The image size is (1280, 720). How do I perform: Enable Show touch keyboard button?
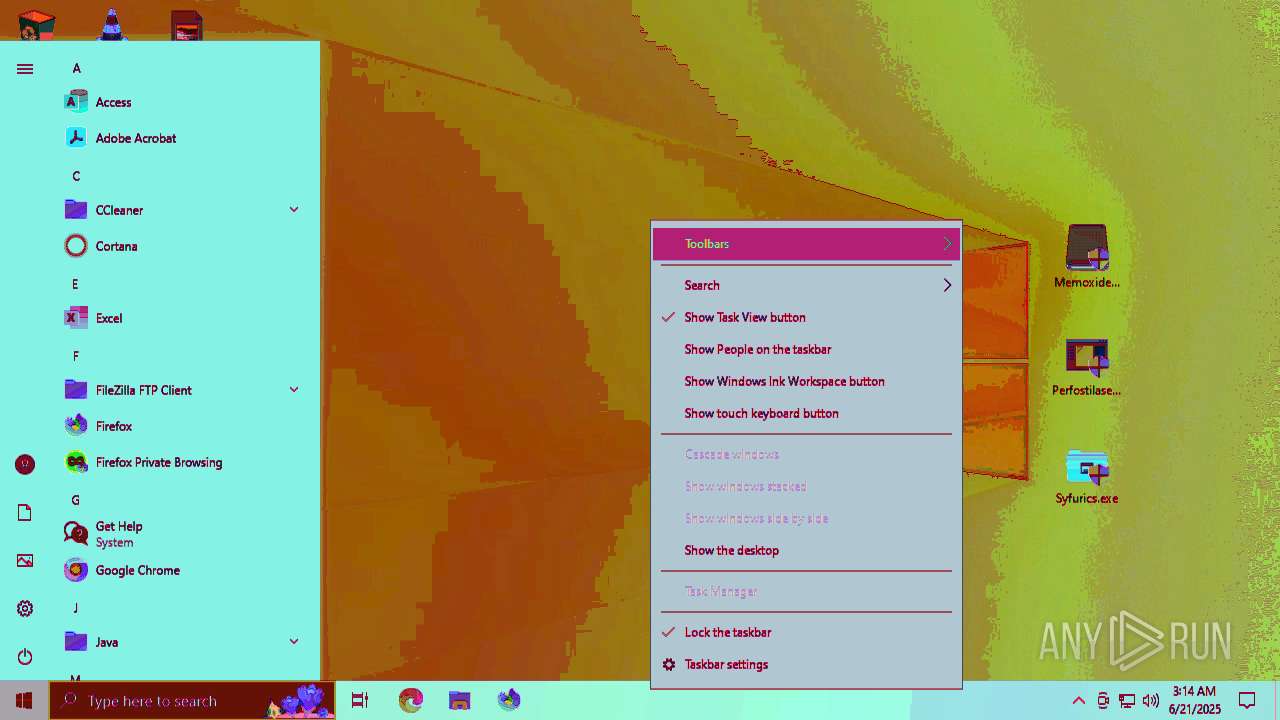[806, 413]
